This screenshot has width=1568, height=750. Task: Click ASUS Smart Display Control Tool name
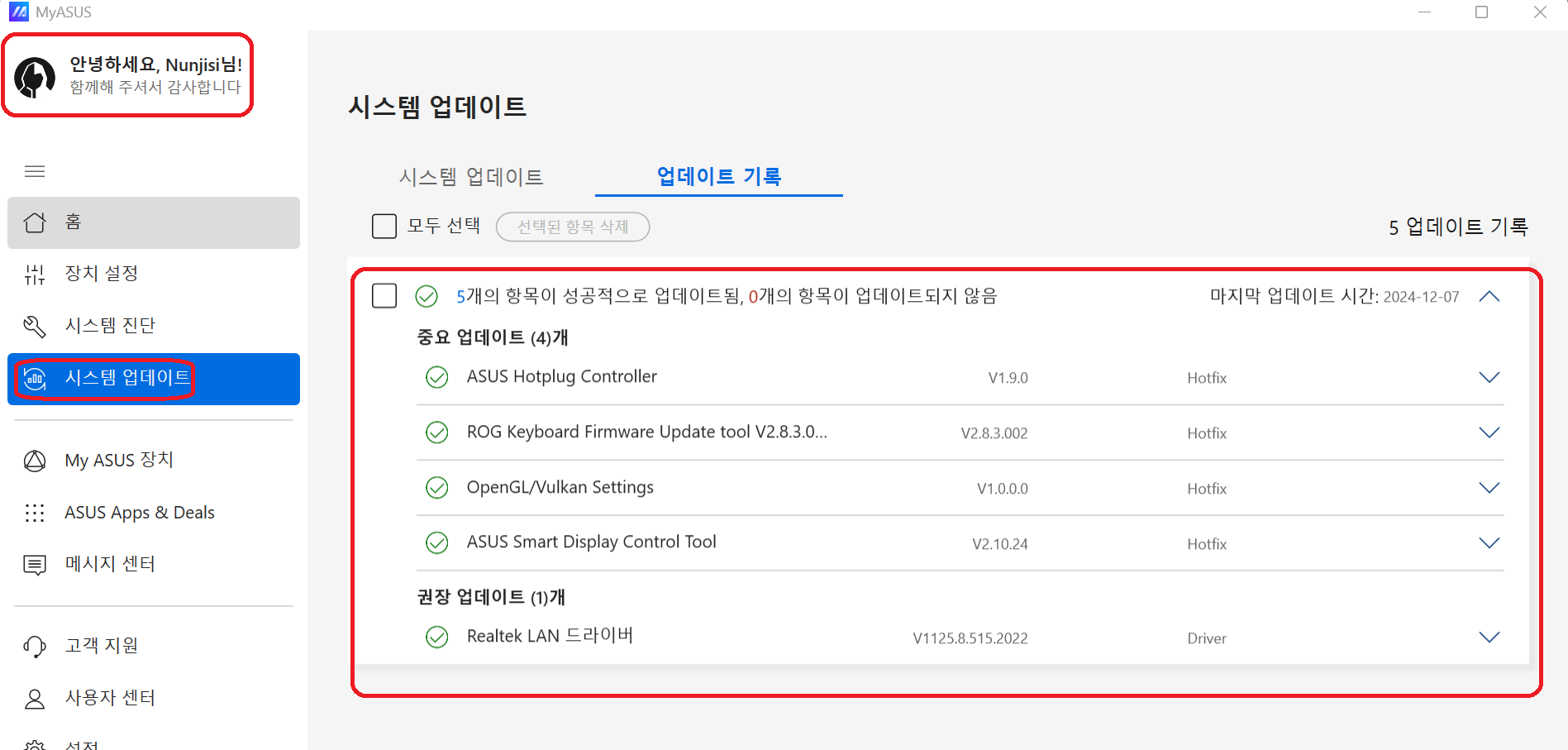pos(592,542)
